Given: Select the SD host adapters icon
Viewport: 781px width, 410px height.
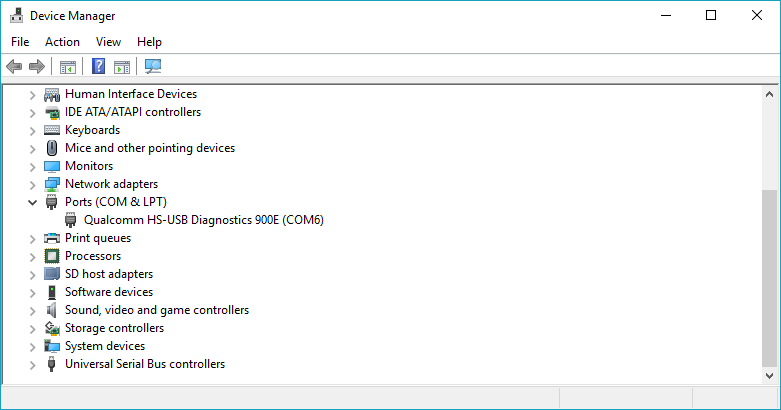Looking at the screenshot, I should pos(52,274).
